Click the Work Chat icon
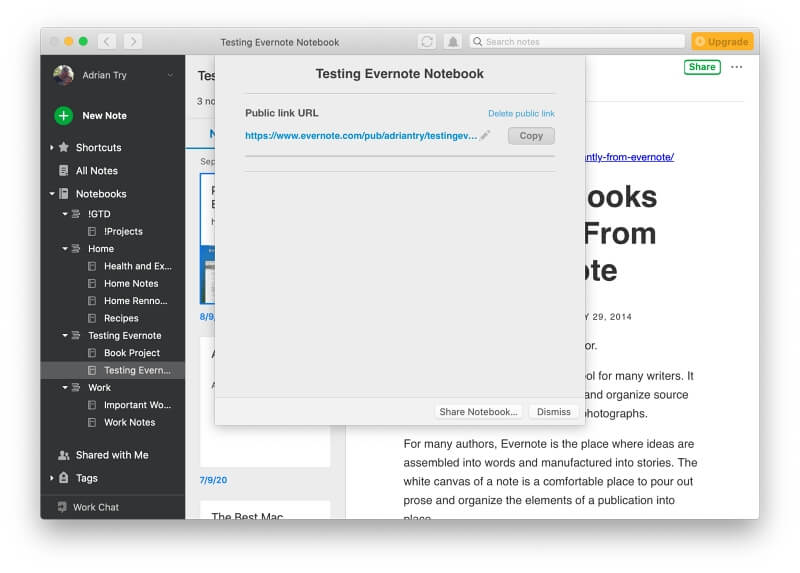The height and width of the screenshot is (573, 800). pos(62,507)
